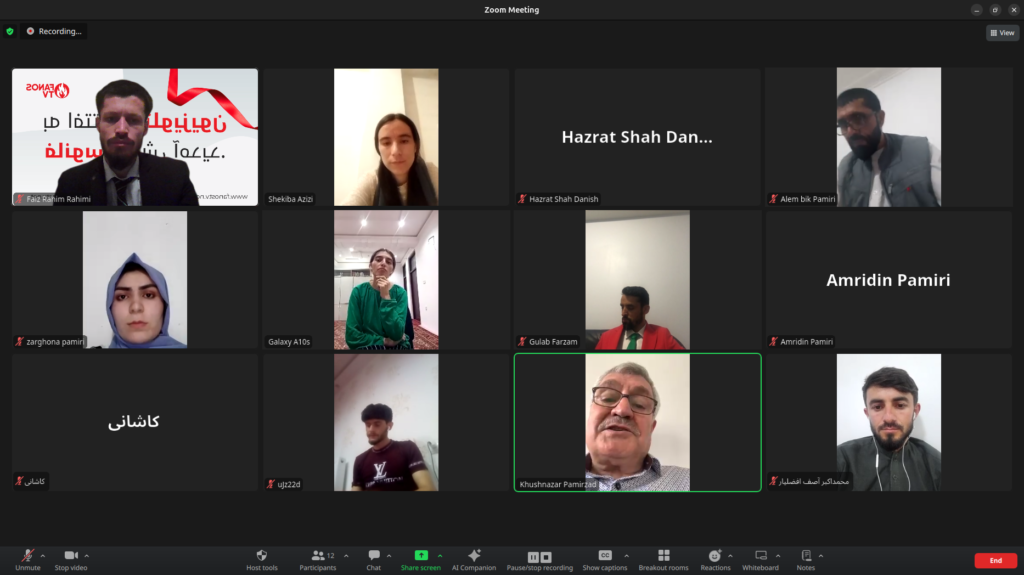Open the Whiteboard tool
Screen dimensions: 1024x575
761,555
